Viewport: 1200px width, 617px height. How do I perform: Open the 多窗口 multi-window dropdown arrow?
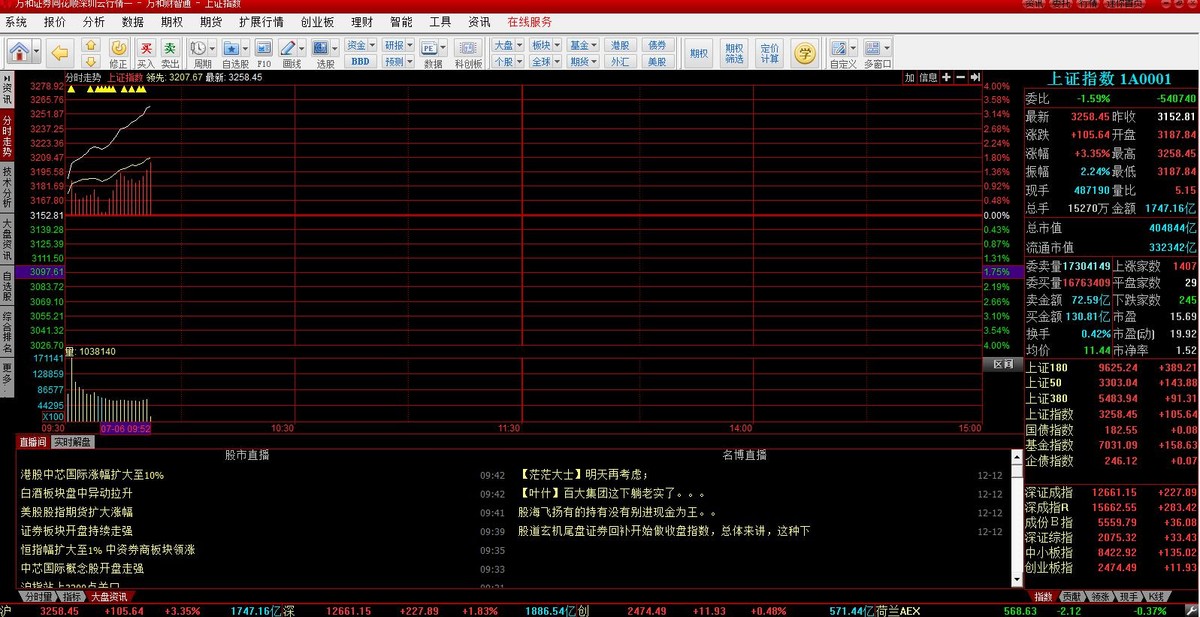pos(887,47)
